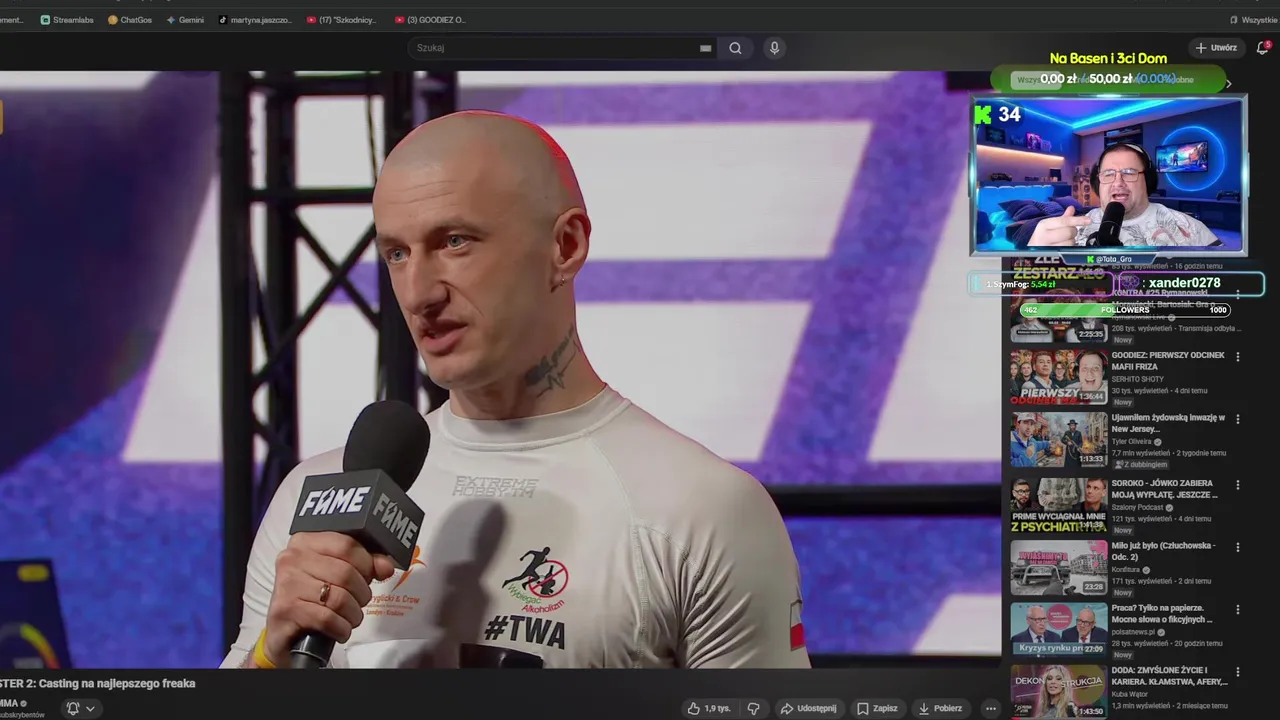This screenshot has height=720, width=1280.
Task: Open GOODIEZ: PIERWSZY ODCINEK MAFII FRIZA video
Action: [x=1167, y=361]
